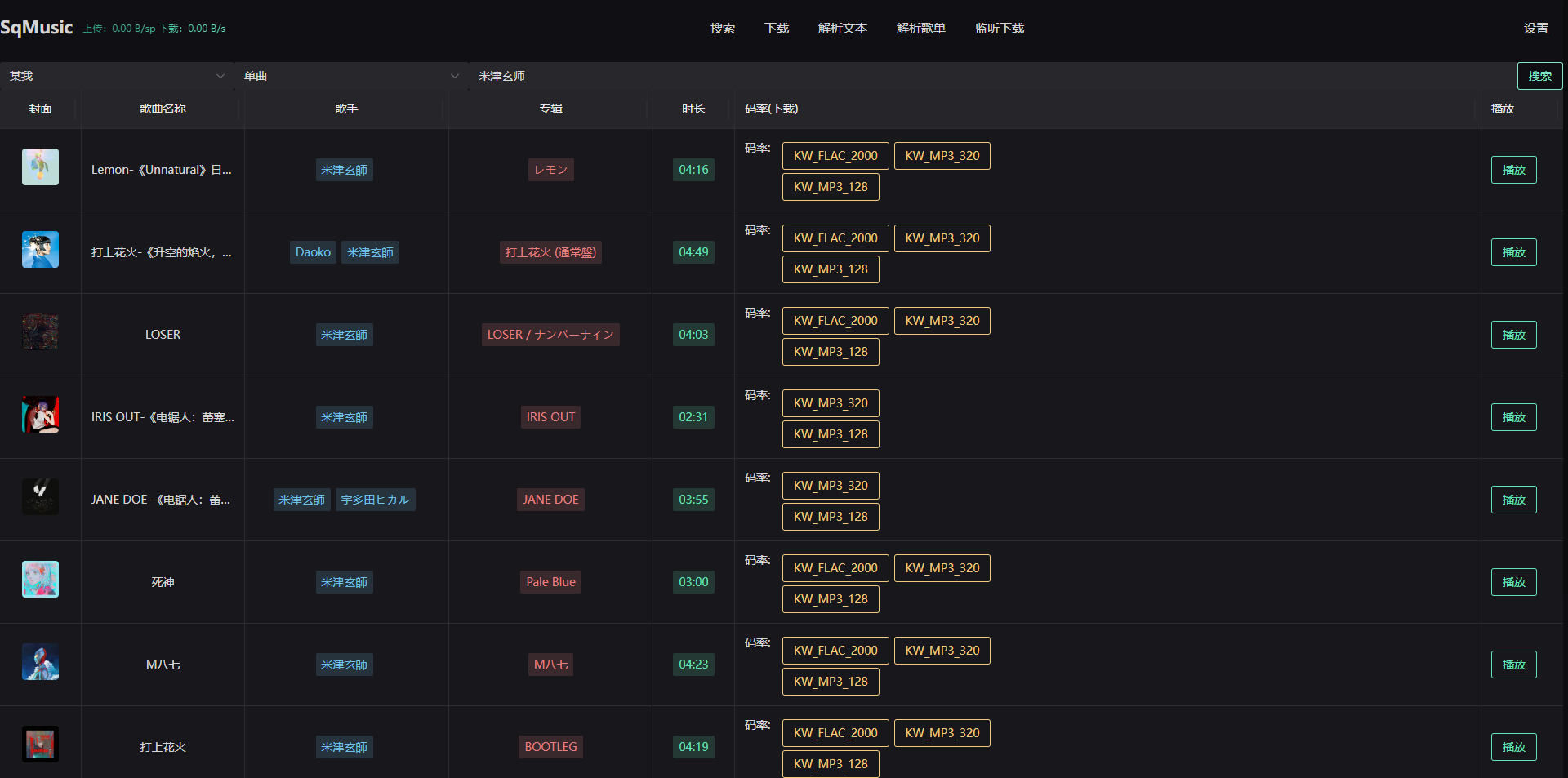This screenshot has width=1568, height=778.
Task: Download M八七 as KW_MP3_128
Action: coord(830,682)
